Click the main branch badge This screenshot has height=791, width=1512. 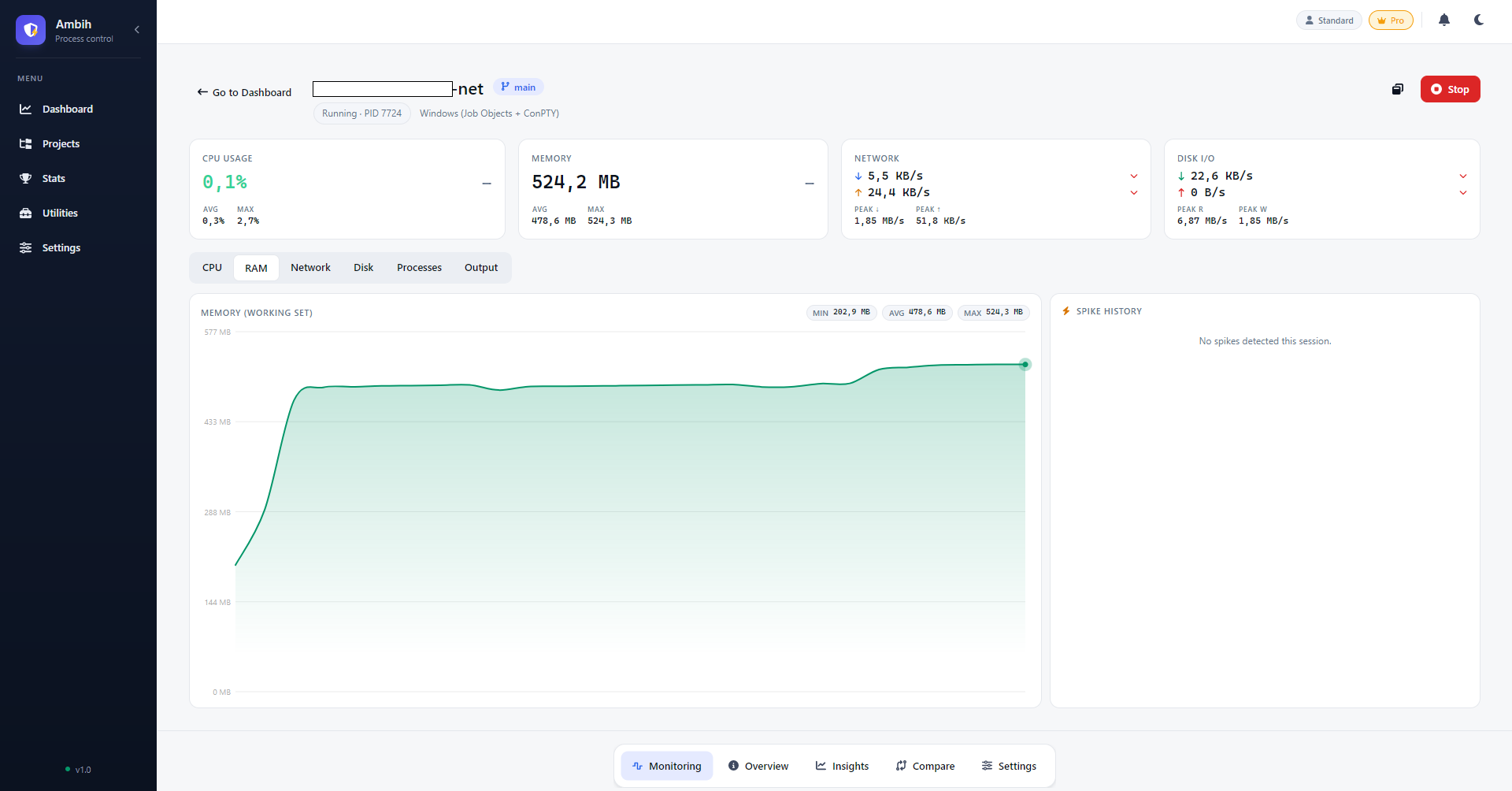point(518,87)
